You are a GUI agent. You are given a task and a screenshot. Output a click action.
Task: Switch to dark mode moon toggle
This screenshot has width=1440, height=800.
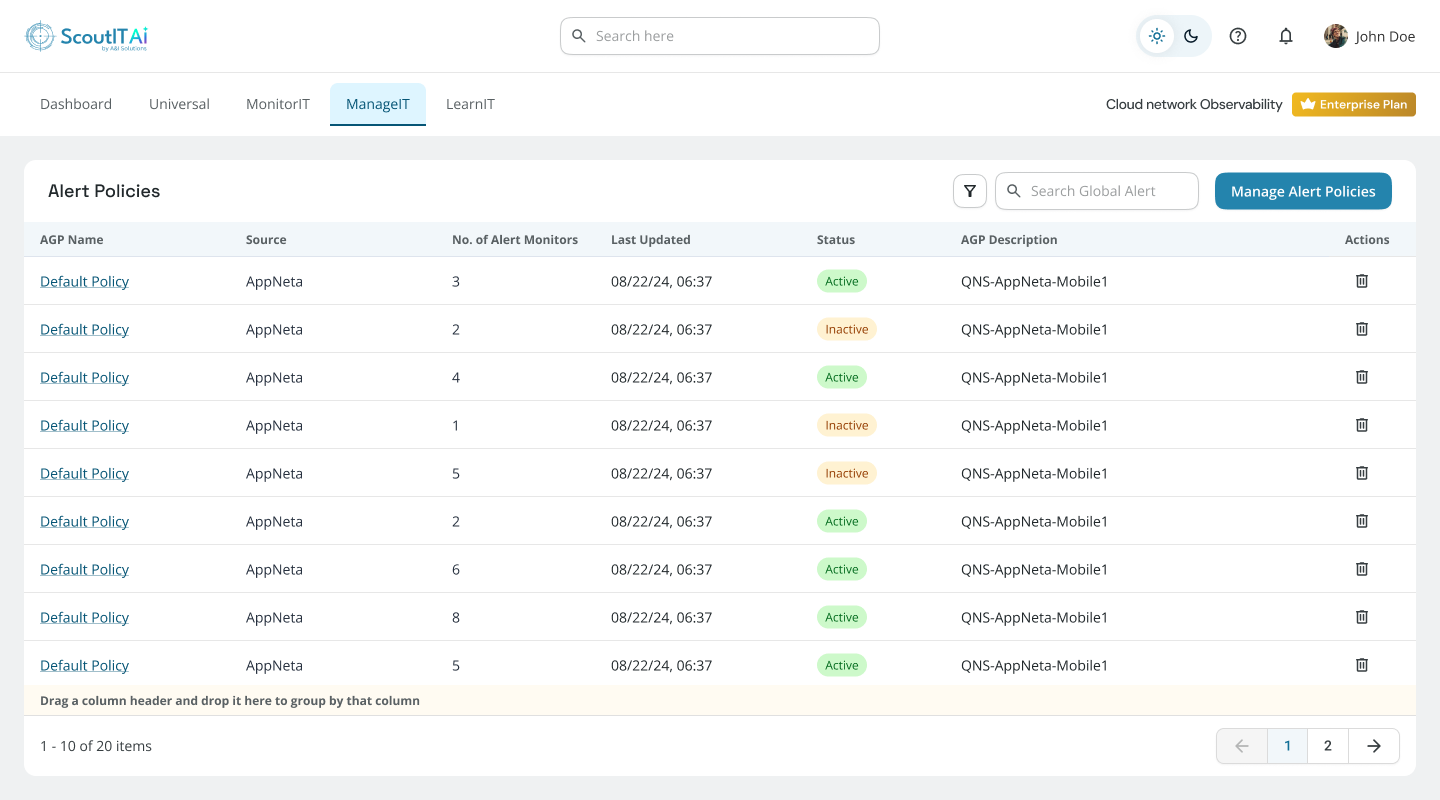click(x=1191, y=36)
